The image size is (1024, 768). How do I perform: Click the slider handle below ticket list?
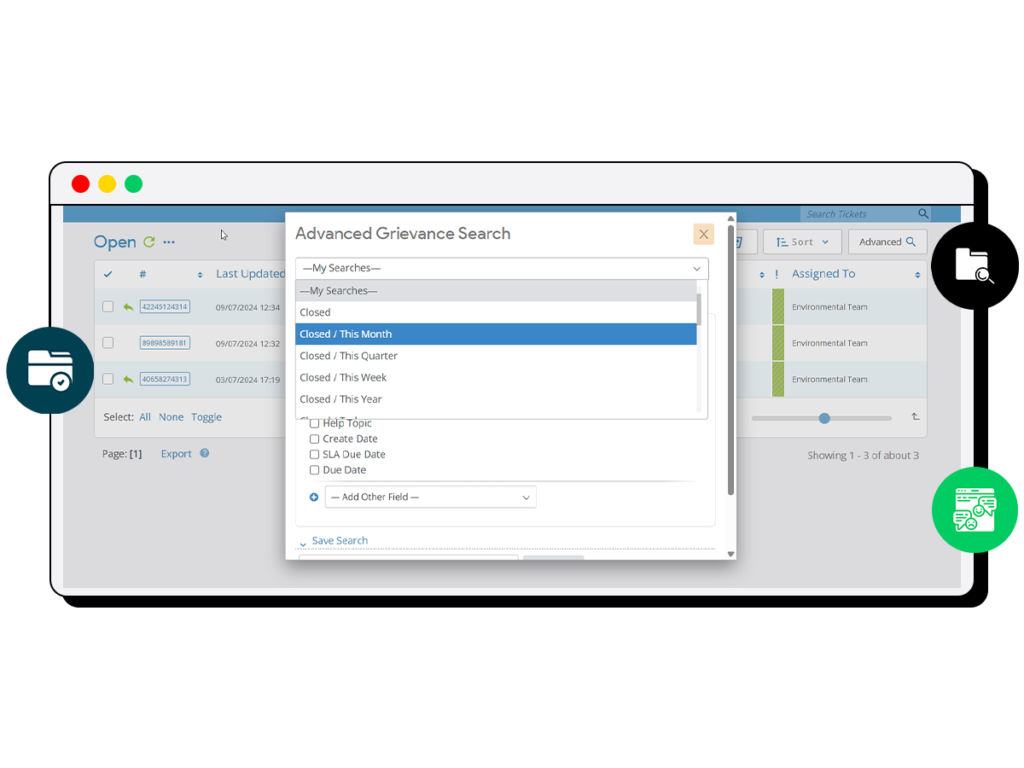(824, 418)
